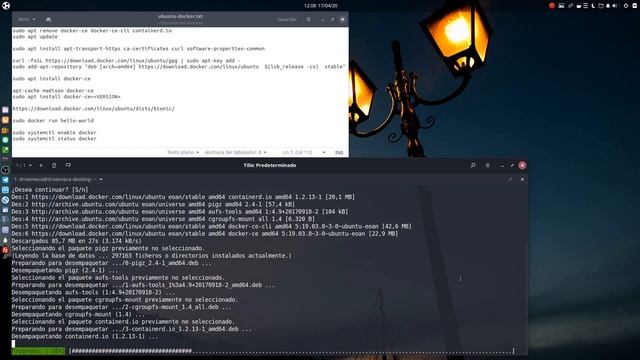Screen dimensions: 640x360
Task: Click 'sudo systemctl enable docker' line
Action: tap(54, 133)
